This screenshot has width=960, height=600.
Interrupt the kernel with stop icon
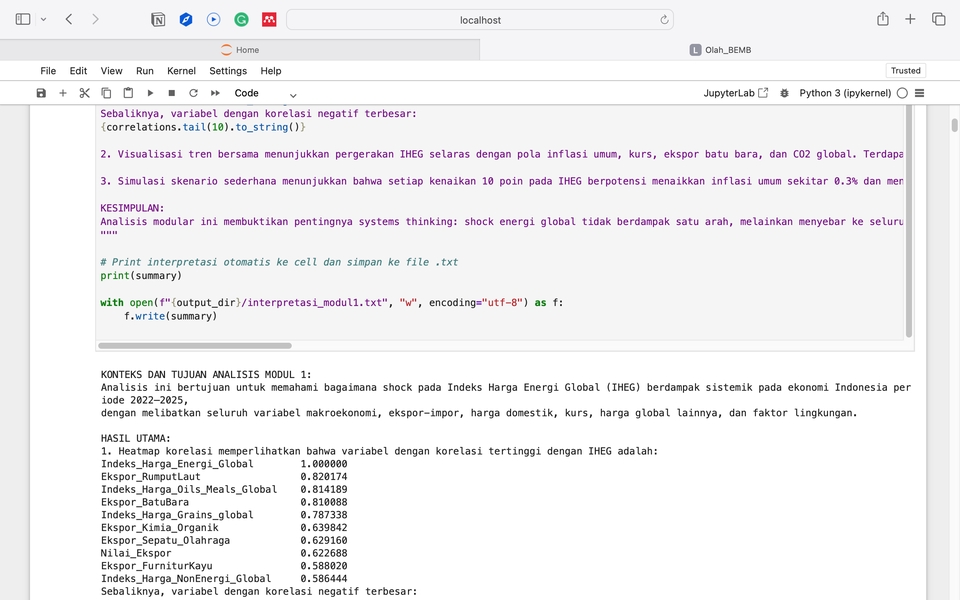click(x=172, y=93)
